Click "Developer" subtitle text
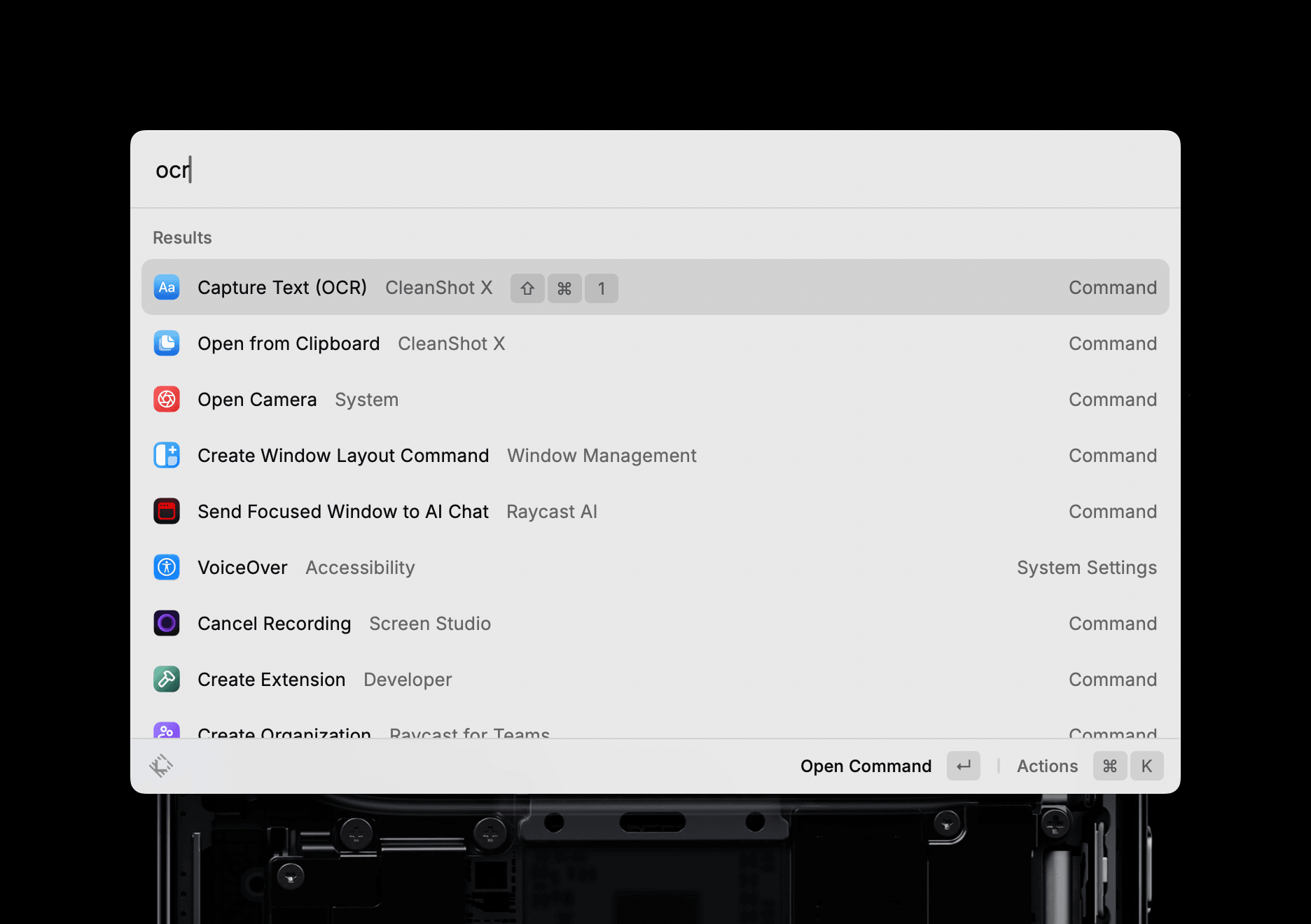This screenshot has width=1311, height=924. point(408,680)
